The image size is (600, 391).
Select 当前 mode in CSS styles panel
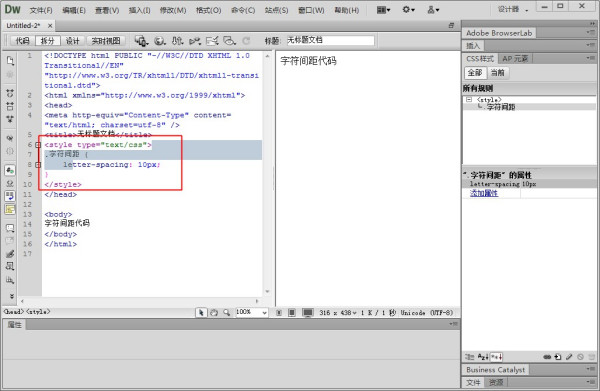(x=498, y=73)
